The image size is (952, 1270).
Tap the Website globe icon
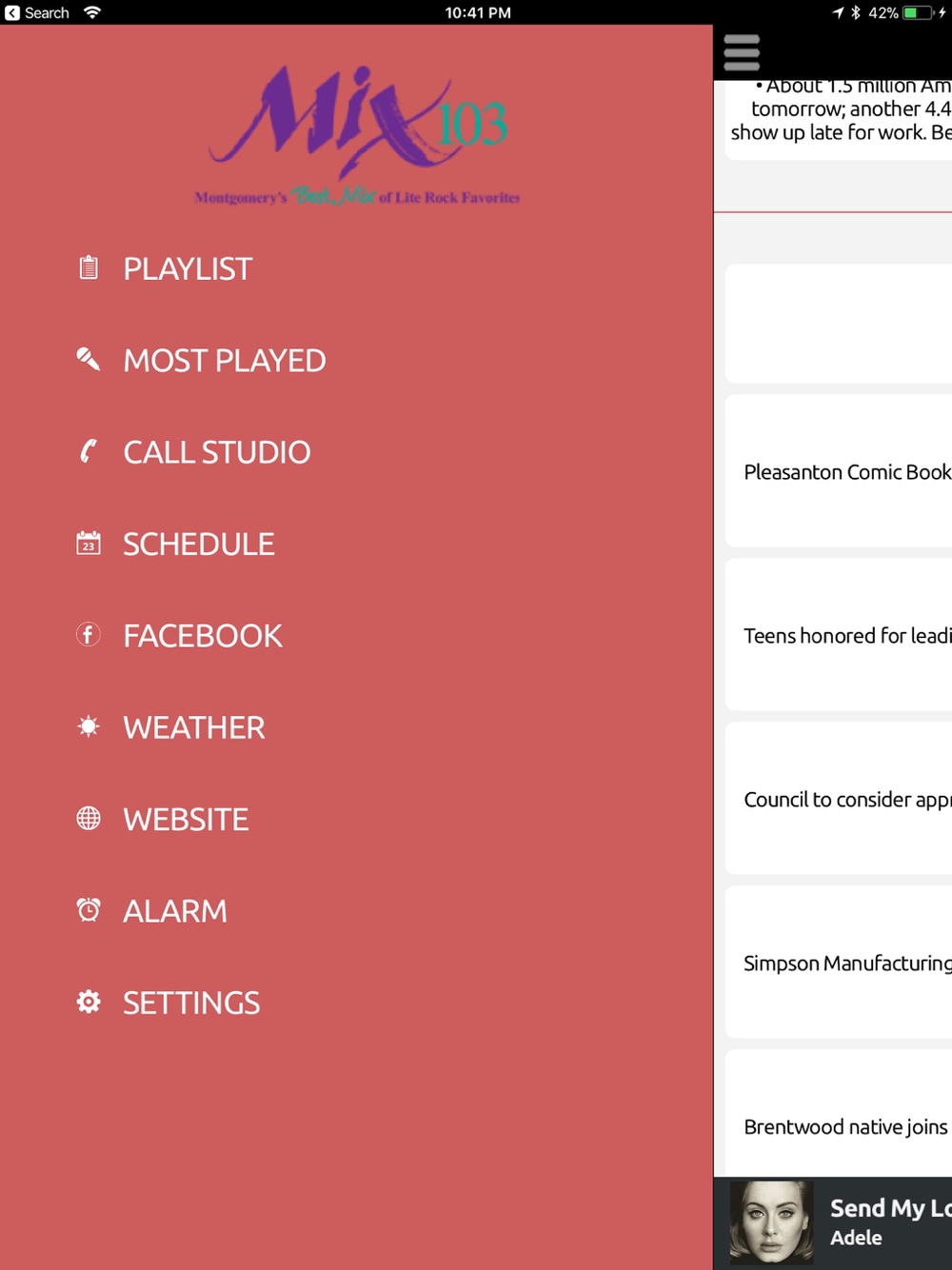coord(89,818)
